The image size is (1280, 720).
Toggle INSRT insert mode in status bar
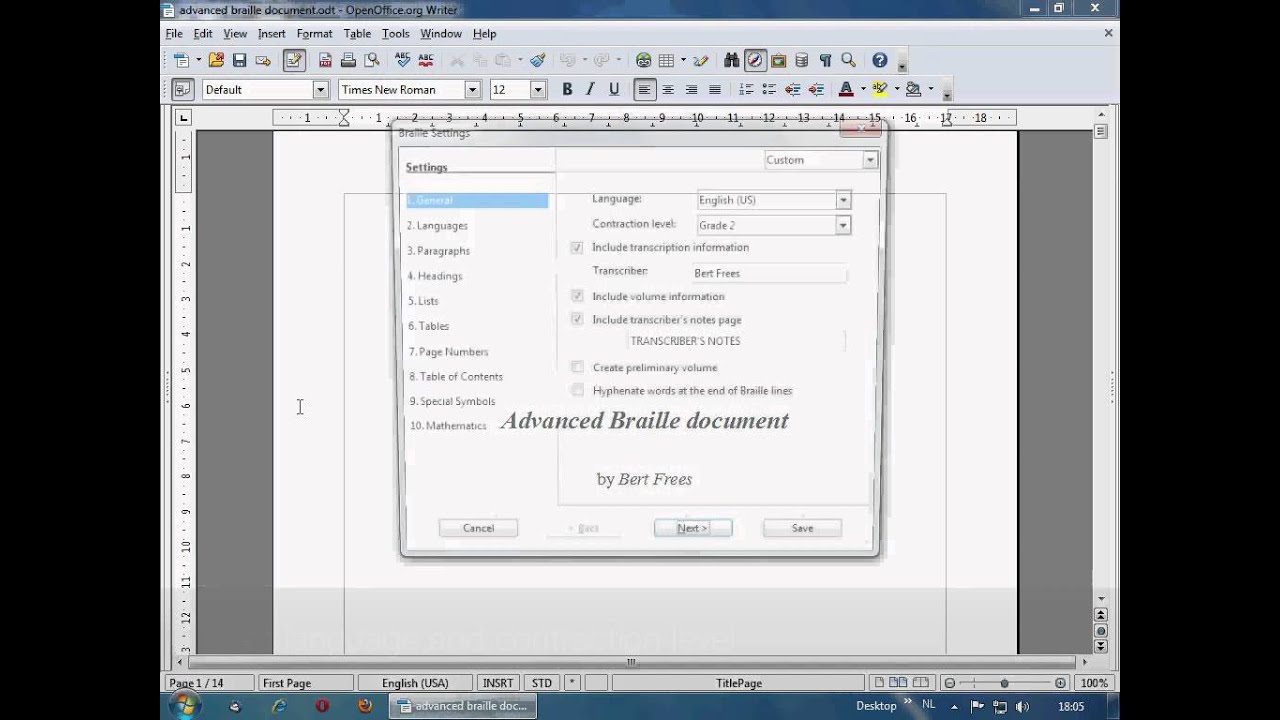click(x=498, y=683)
